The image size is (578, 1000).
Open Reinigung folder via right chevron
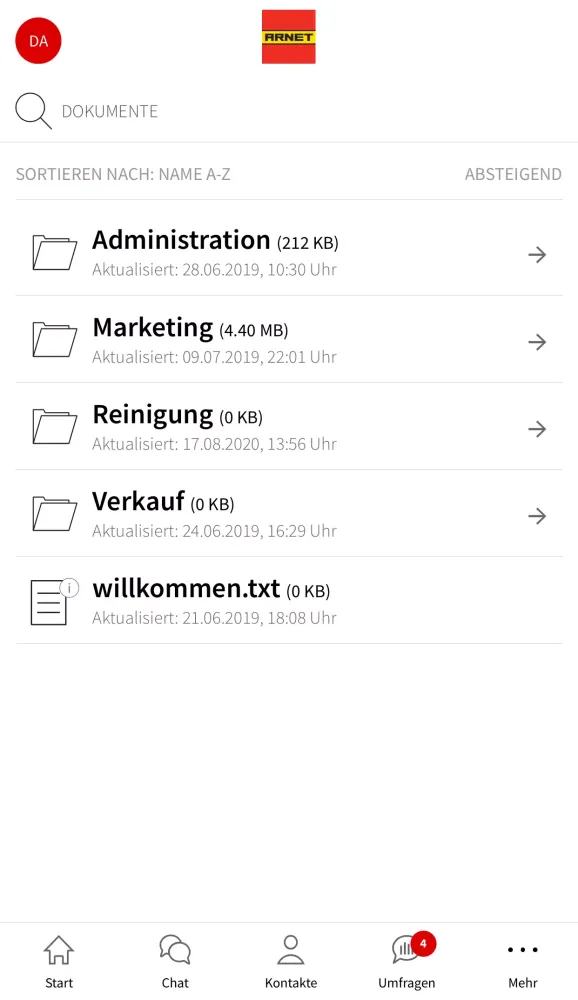(537, 428)
